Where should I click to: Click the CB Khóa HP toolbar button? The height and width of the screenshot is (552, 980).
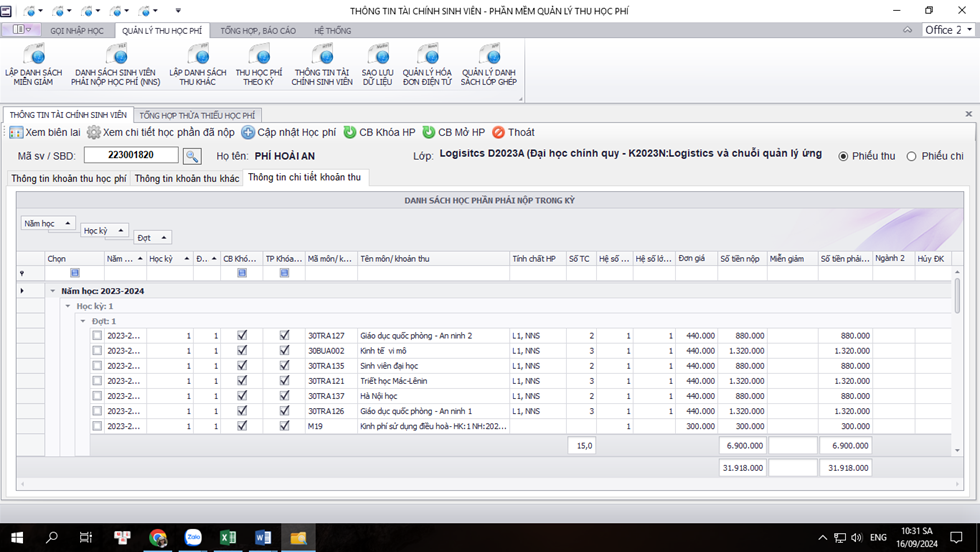click(378, 132)
